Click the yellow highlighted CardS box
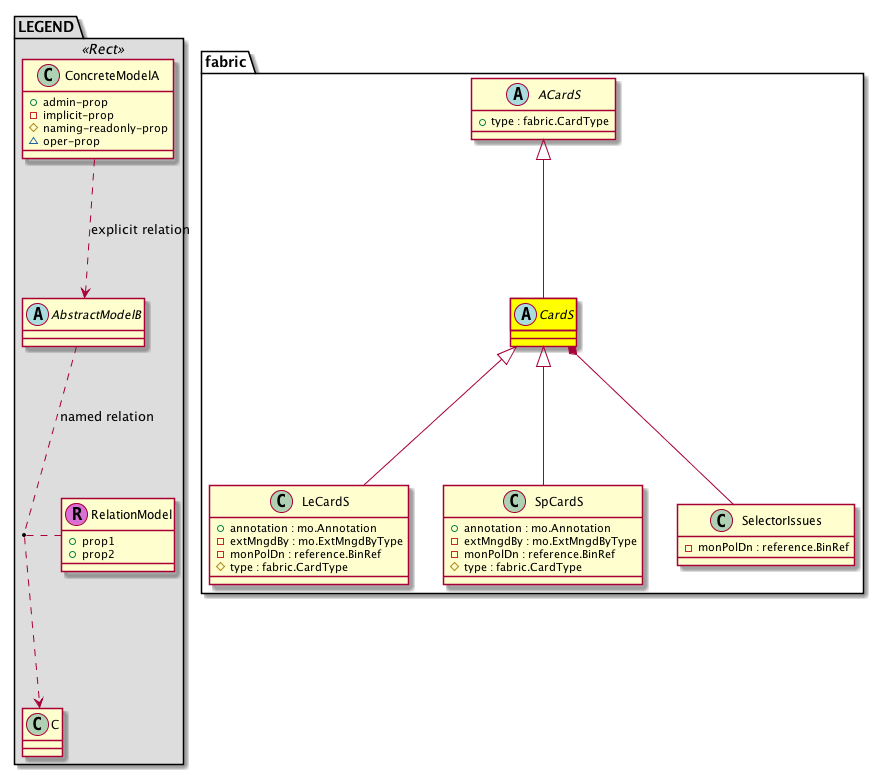The height and width of the screenshot is (775, 884). pos(544,321)
